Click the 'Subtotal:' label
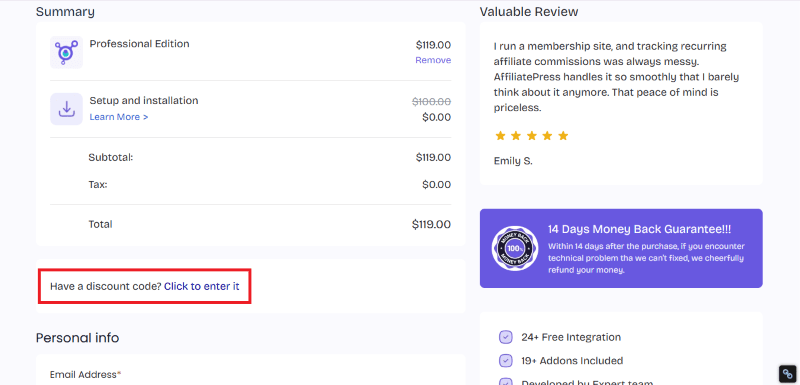 [111, 157]
